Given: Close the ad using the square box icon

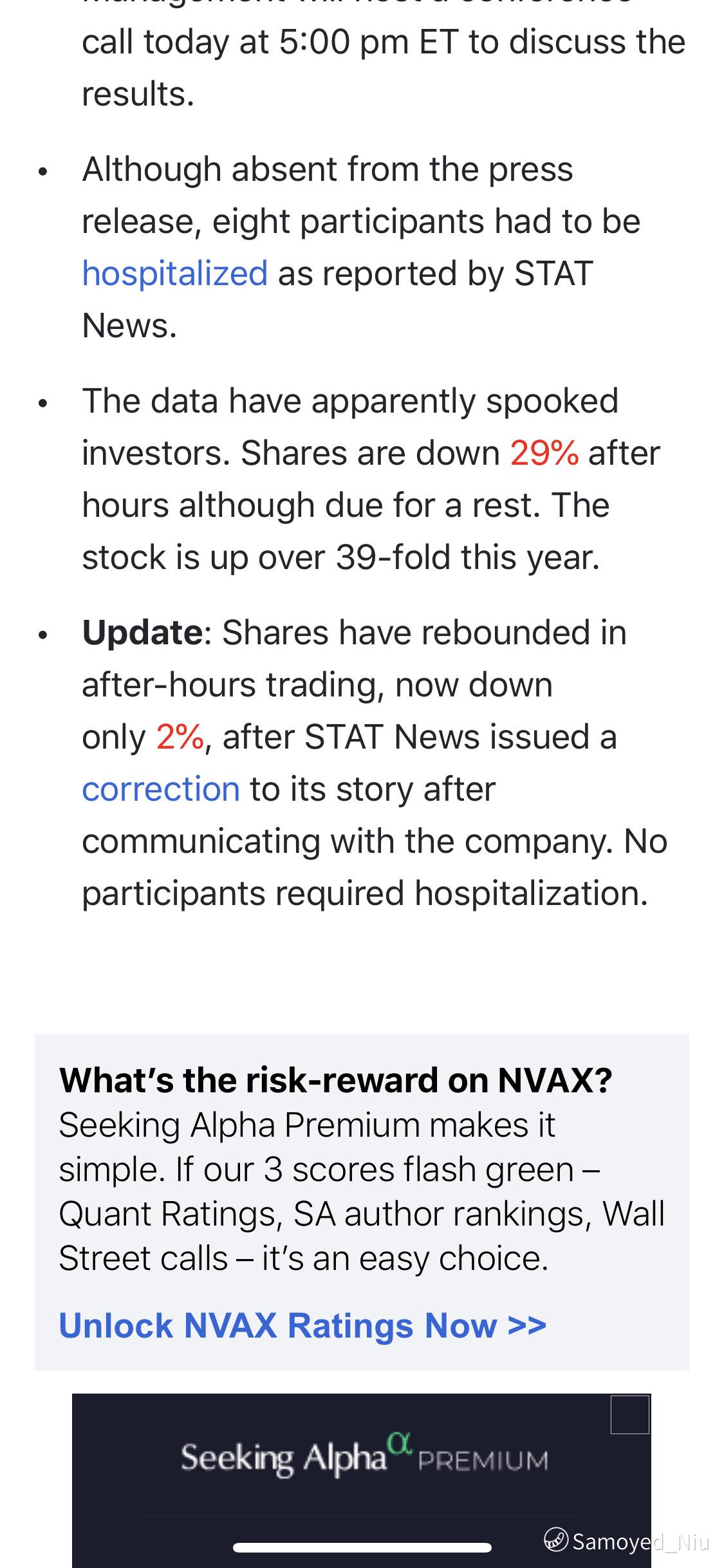Looking at the screenshot, I should coord(629,1415).
